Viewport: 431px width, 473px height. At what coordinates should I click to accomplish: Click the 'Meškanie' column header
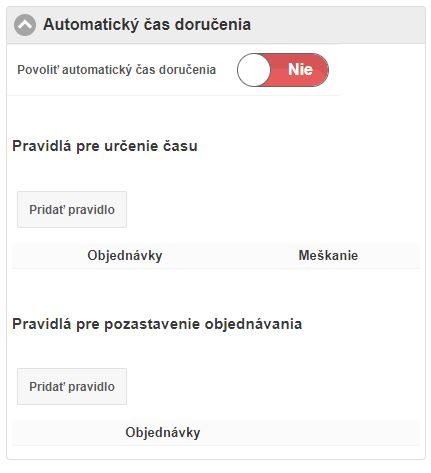pyautogui.click(x=328, y=256)
